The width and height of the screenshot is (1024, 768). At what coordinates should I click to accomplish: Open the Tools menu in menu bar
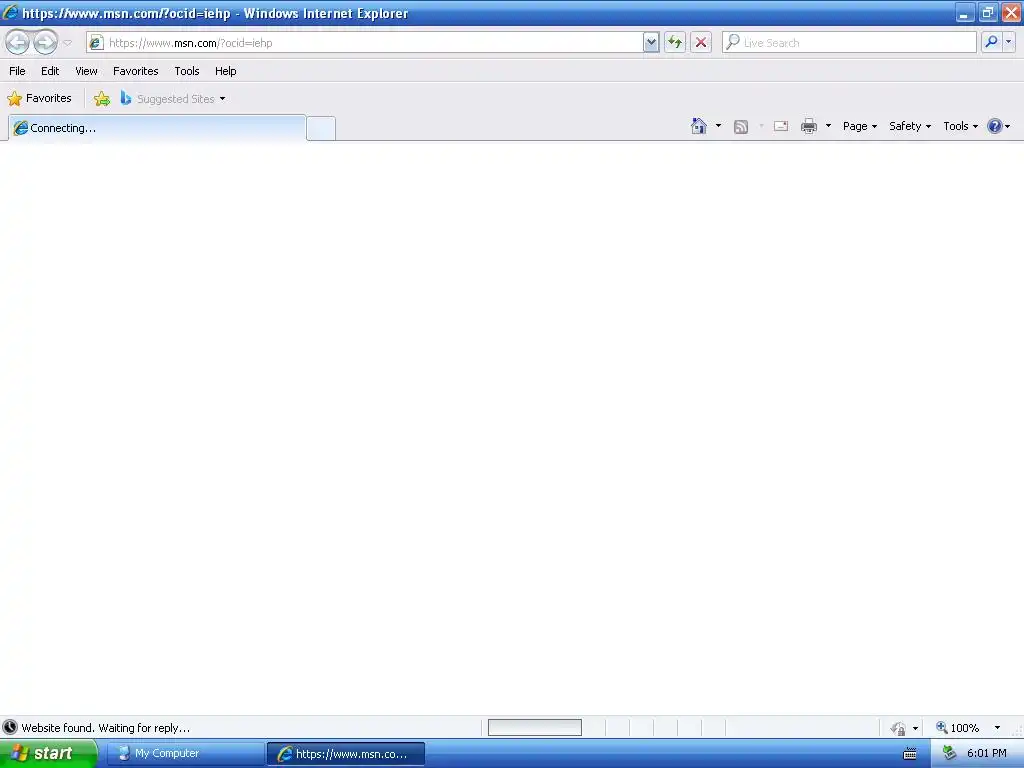[x=187, y=71]
